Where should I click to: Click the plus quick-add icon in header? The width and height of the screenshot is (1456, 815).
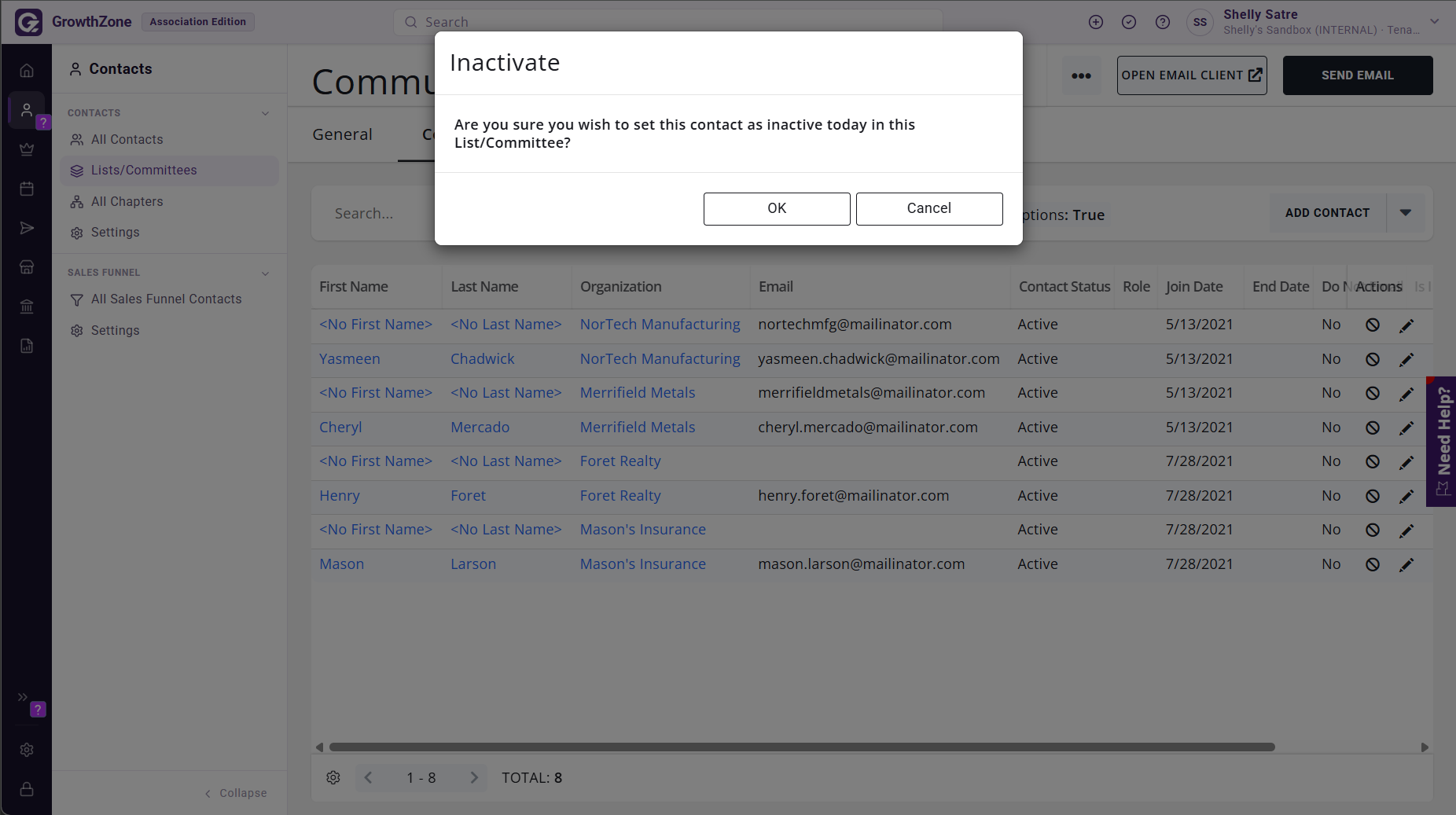point(1096,22)
